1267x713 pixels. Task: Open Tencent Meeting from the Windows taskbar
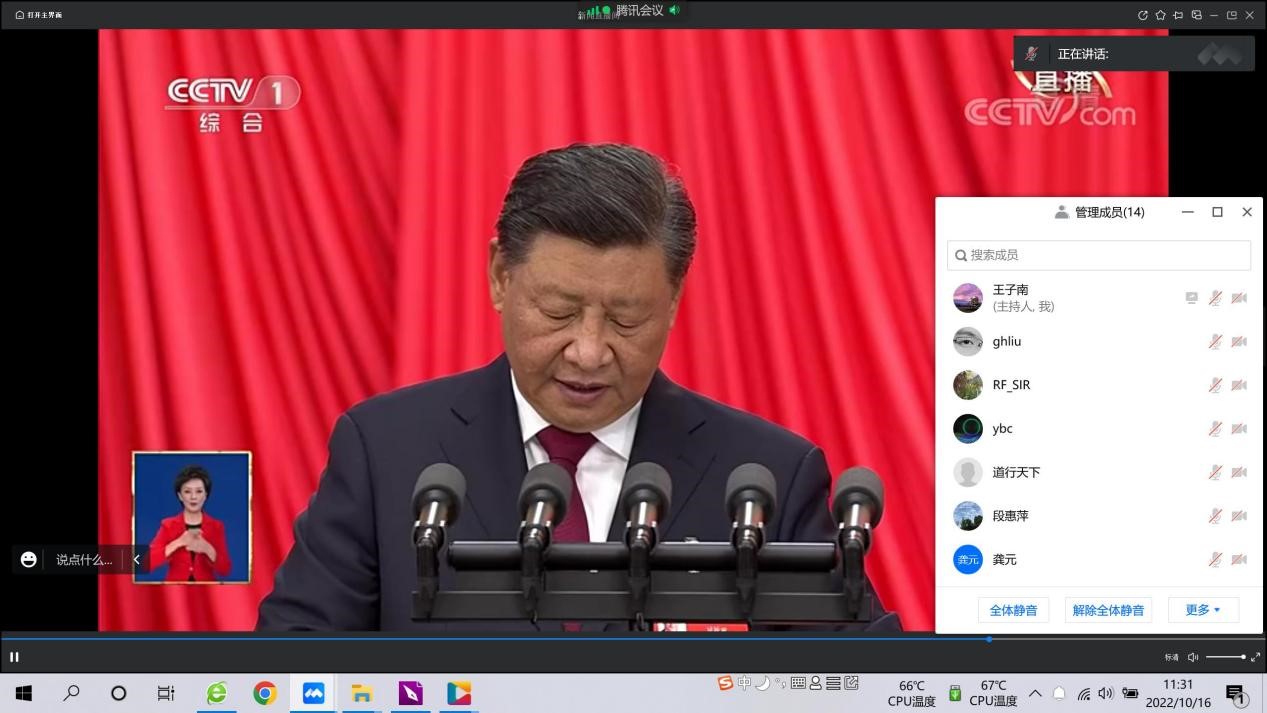click(x=313, y=693)
